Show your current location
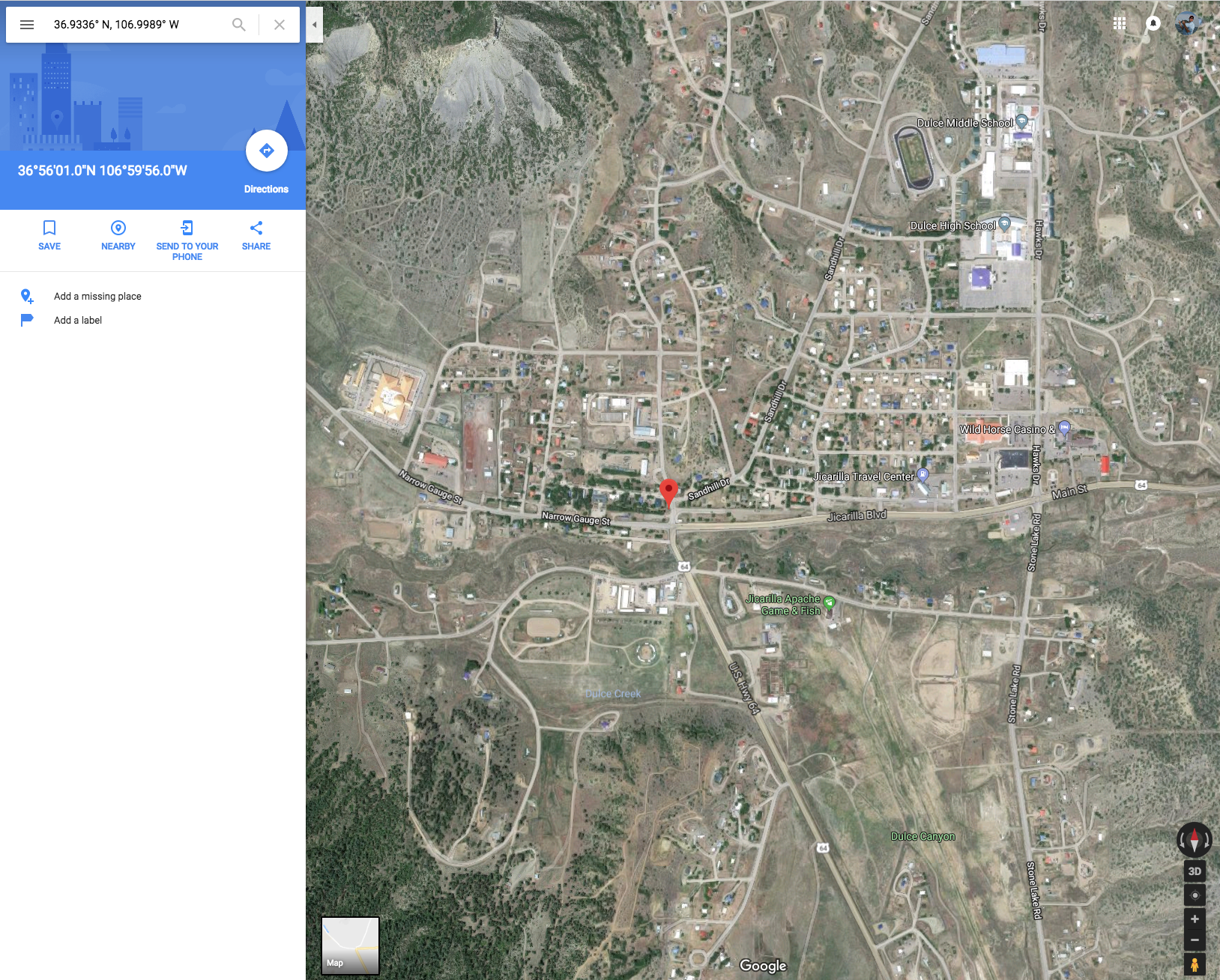1220x980 pixels. [x=1195, y=895]
